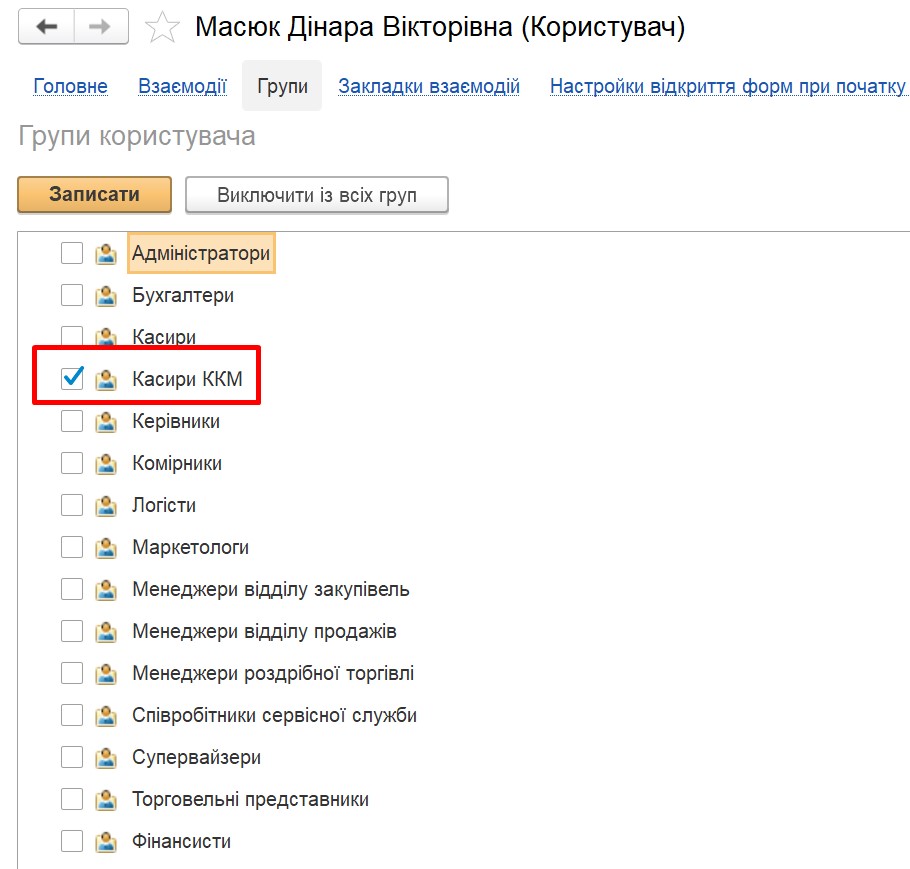Enable Менеджери відділу закупівель checkbox
The width and height of the screenshot is (910, 869).
click(x=72, y=589)
